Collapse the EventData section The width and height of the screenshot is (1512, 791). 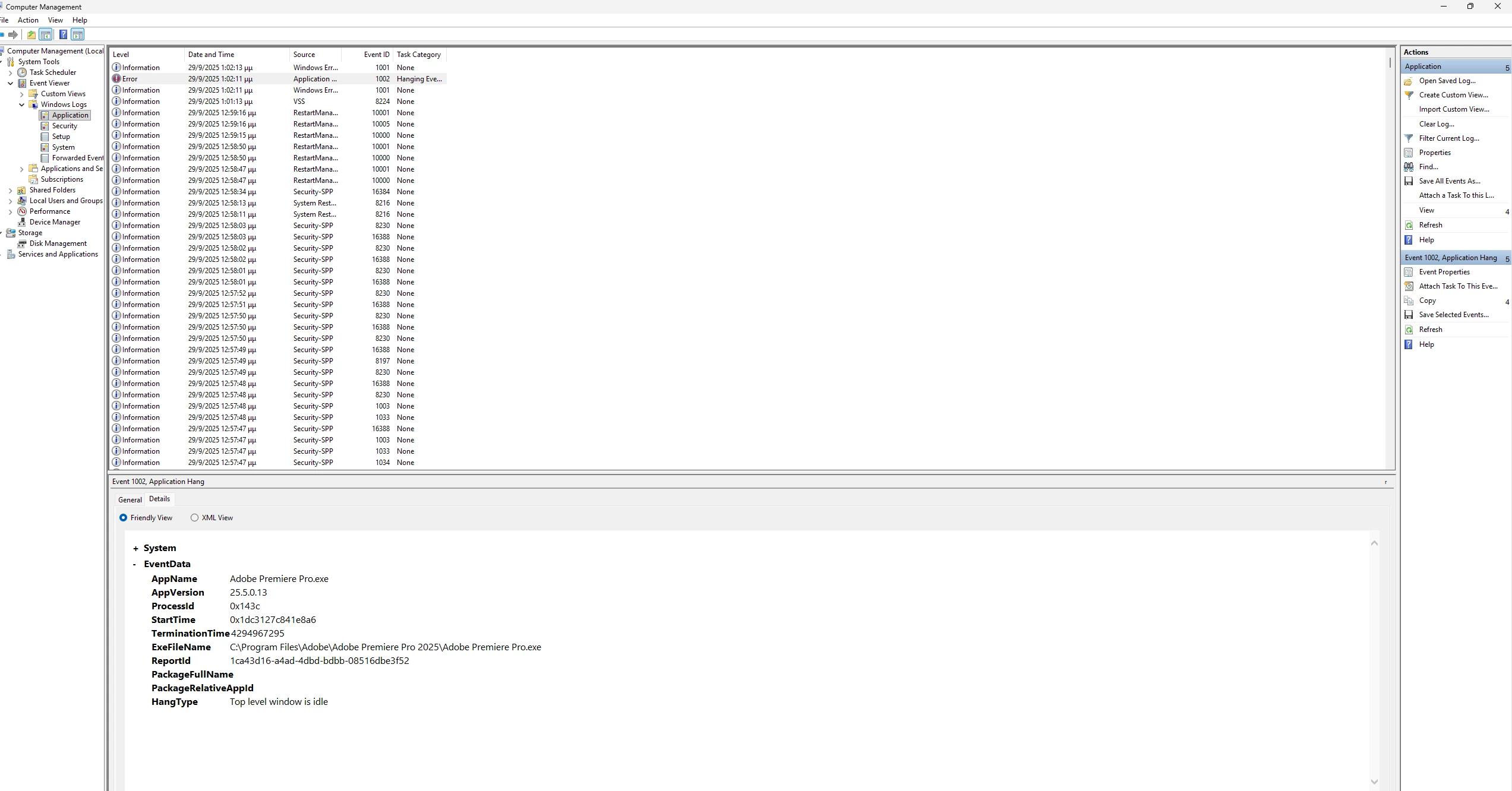(135, 565)
